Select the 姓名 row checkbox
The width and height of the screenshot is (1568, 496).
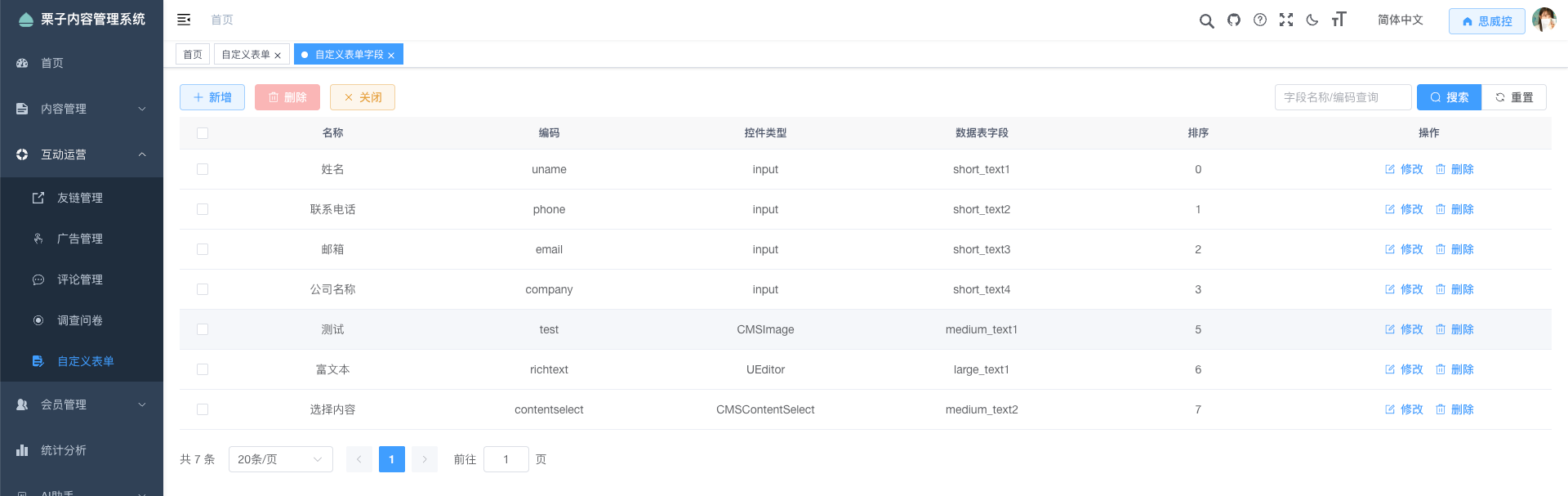click(203, 169)
